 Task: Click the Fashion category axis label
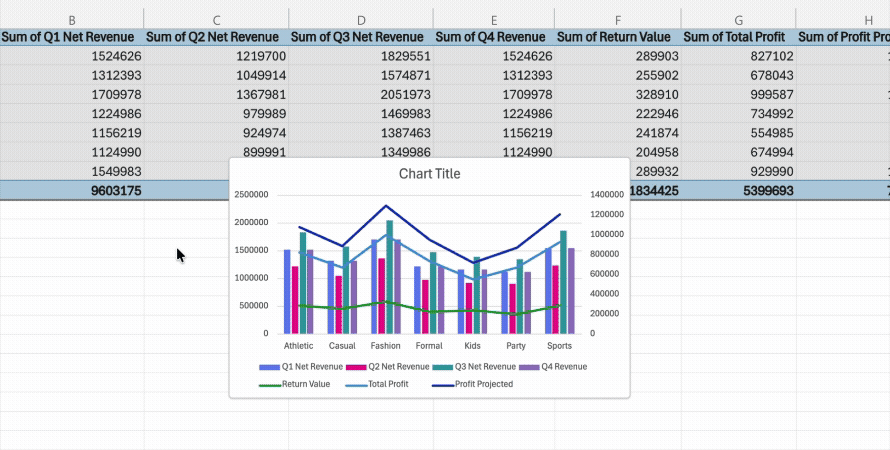point(385,346)
